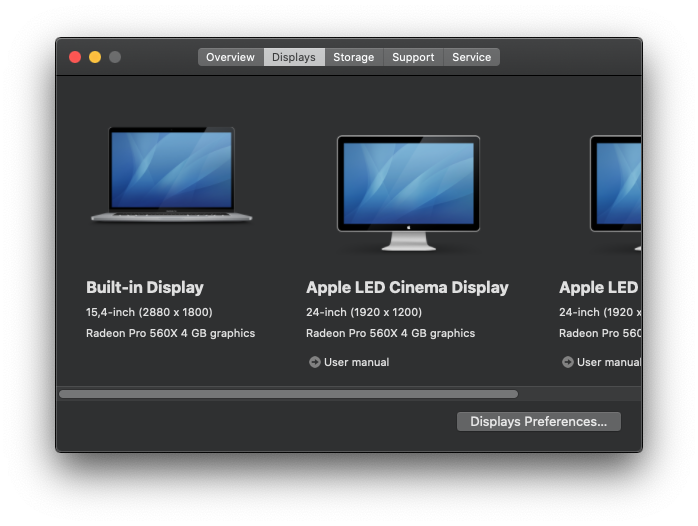Close the window with red button
Viewport: 698px width, 526px height.
(x=75, y=57)
